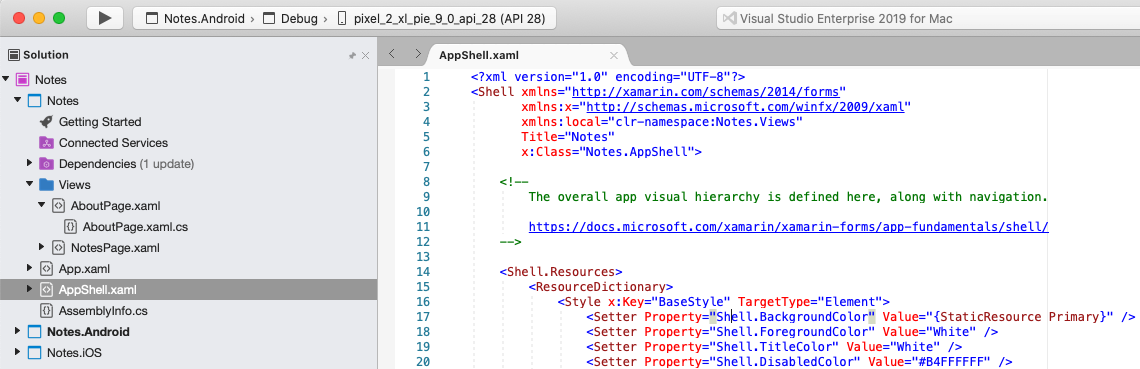Click the Shell.Resources opening tag
1140x369 pixels.
(x=561, y=272)
